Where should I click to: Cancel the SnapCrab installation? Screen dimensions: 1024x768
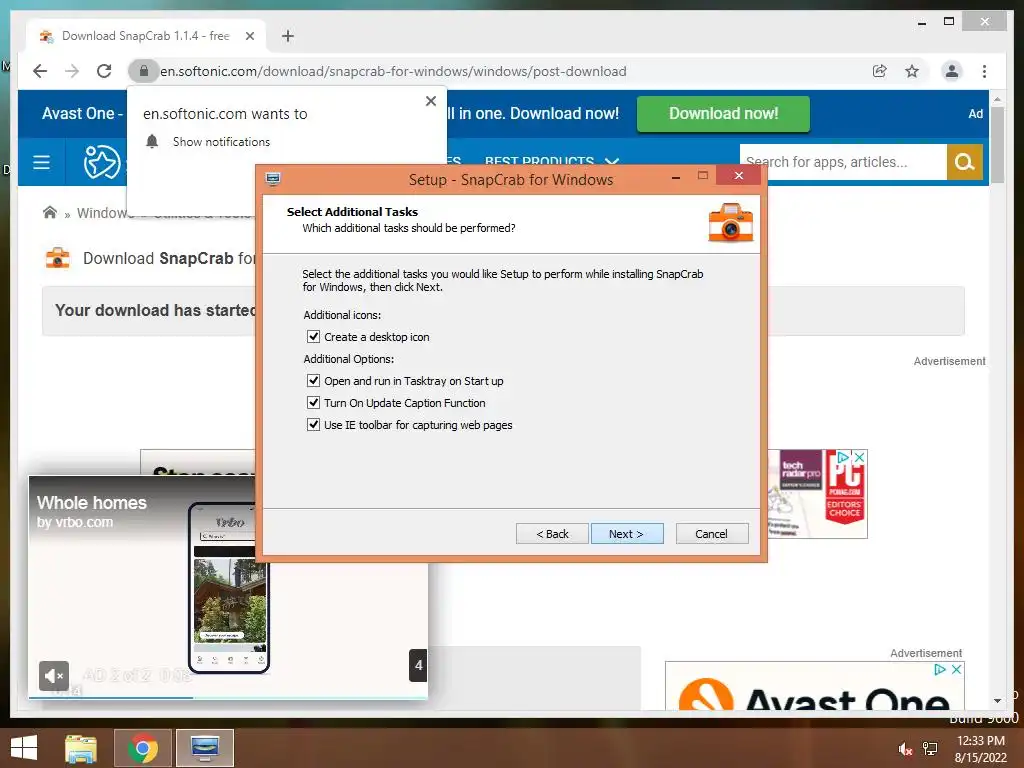tap(712, 534)
